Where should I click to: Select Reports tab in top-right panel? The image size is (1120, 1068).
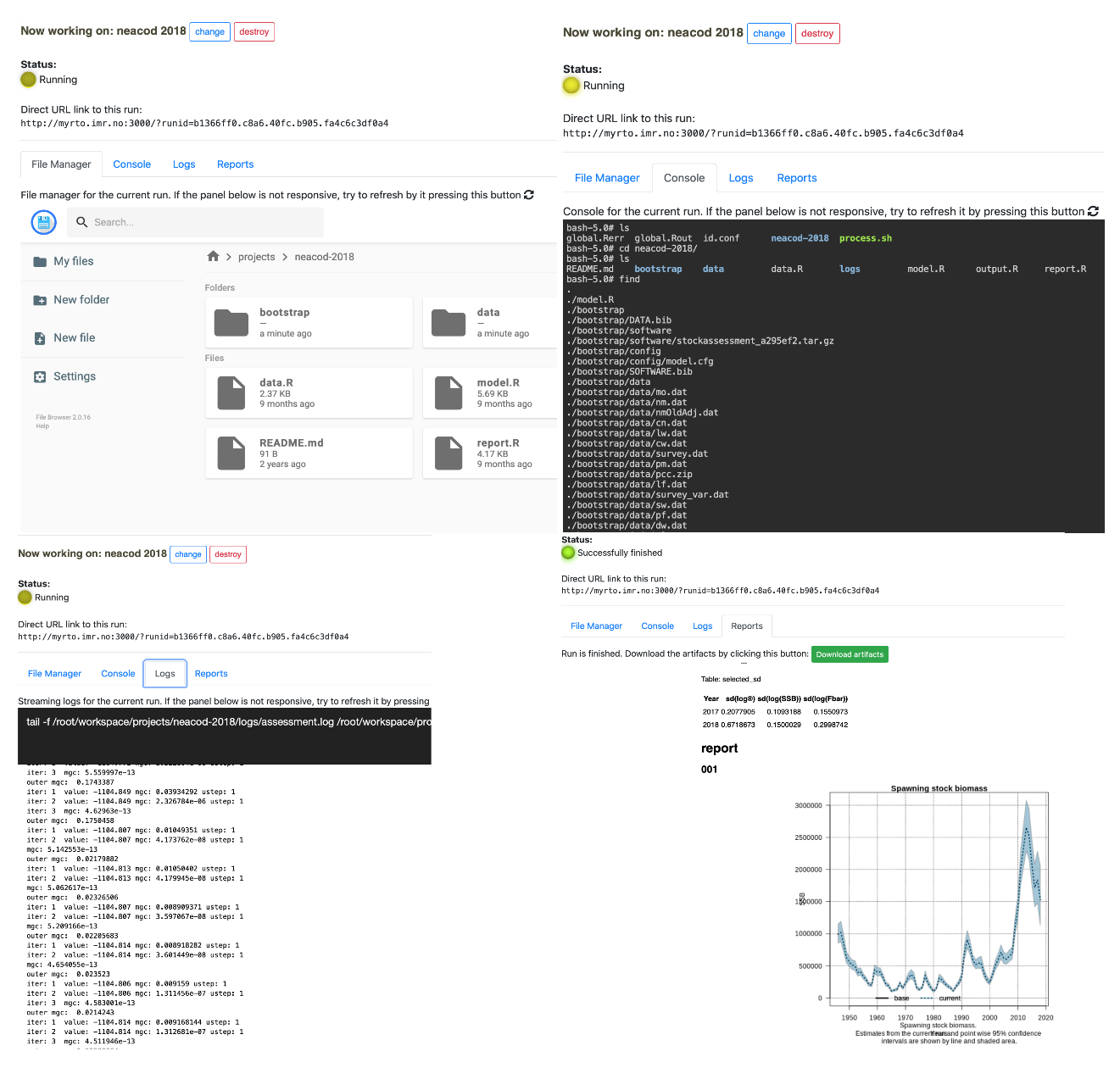tap(796, 178)
